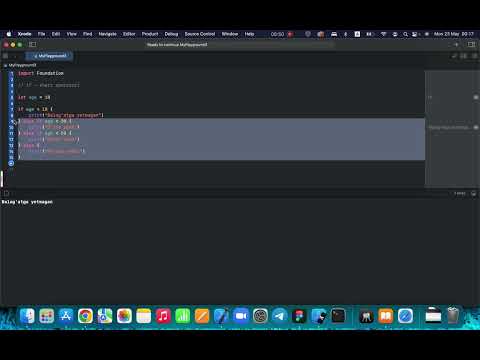Select the MyPlayground3 editor tab
The width and height of the screenshot is (480, 360).
50,56
